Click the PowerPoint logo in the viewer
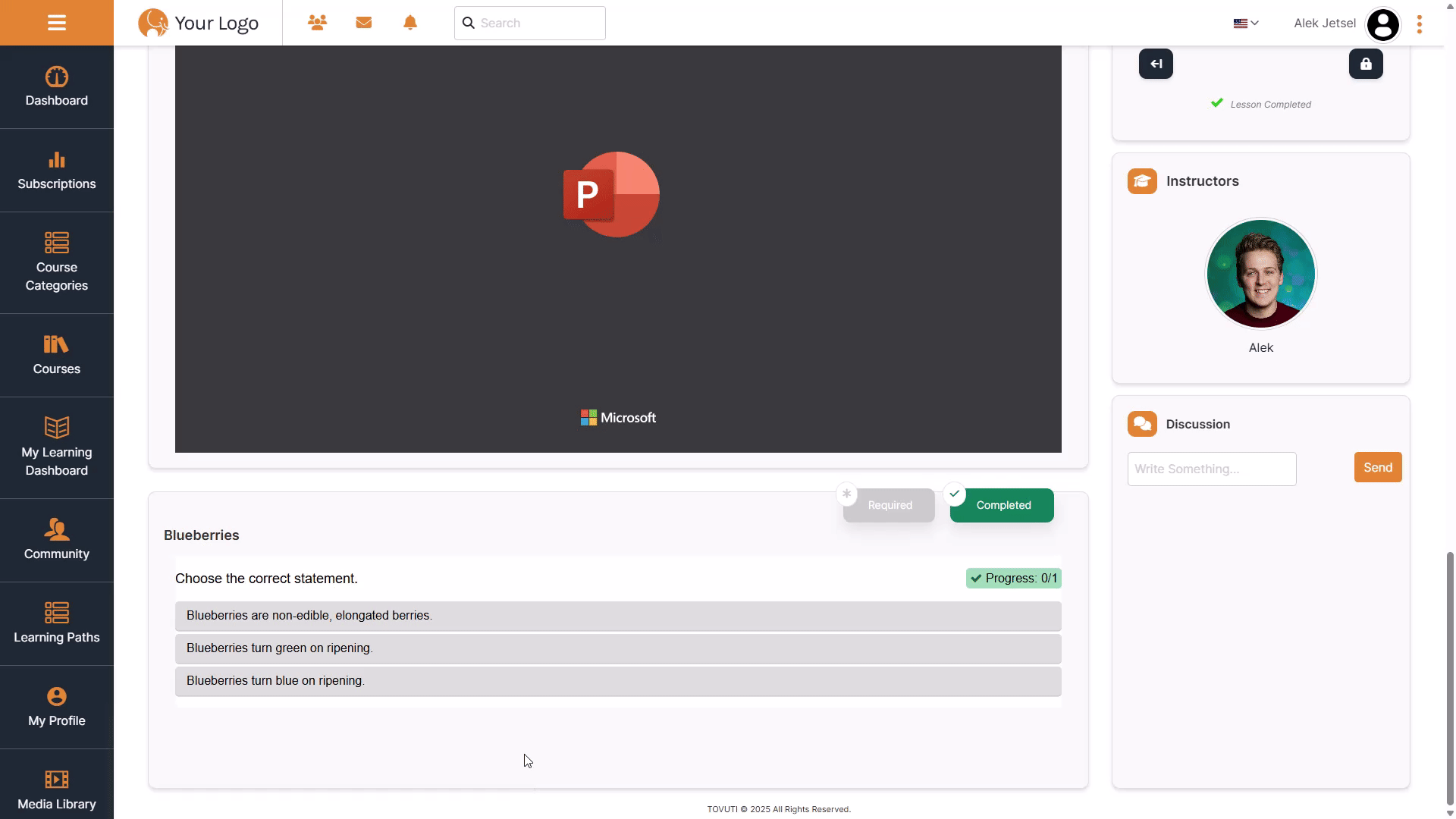The width and height of the screenshot is (1456, 819). (611, 194)
